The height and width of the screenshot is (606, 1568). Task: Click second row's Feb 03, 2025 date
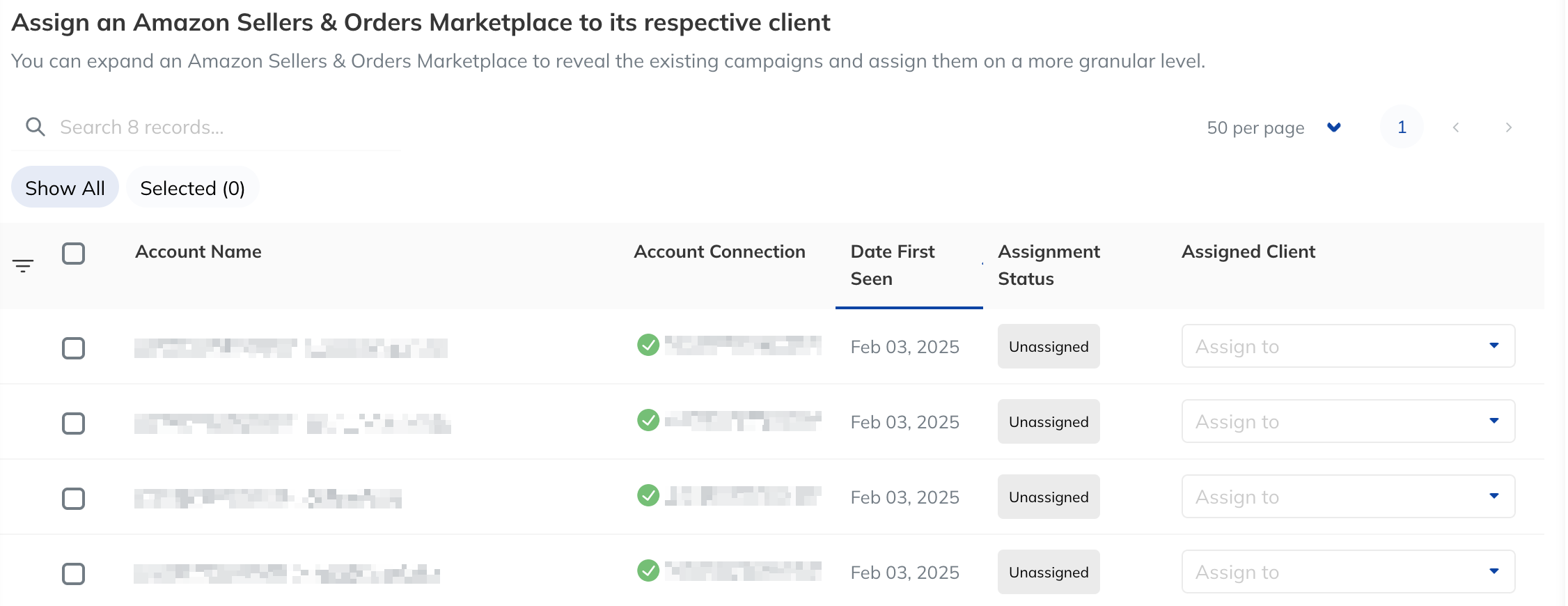pos(904,422)
